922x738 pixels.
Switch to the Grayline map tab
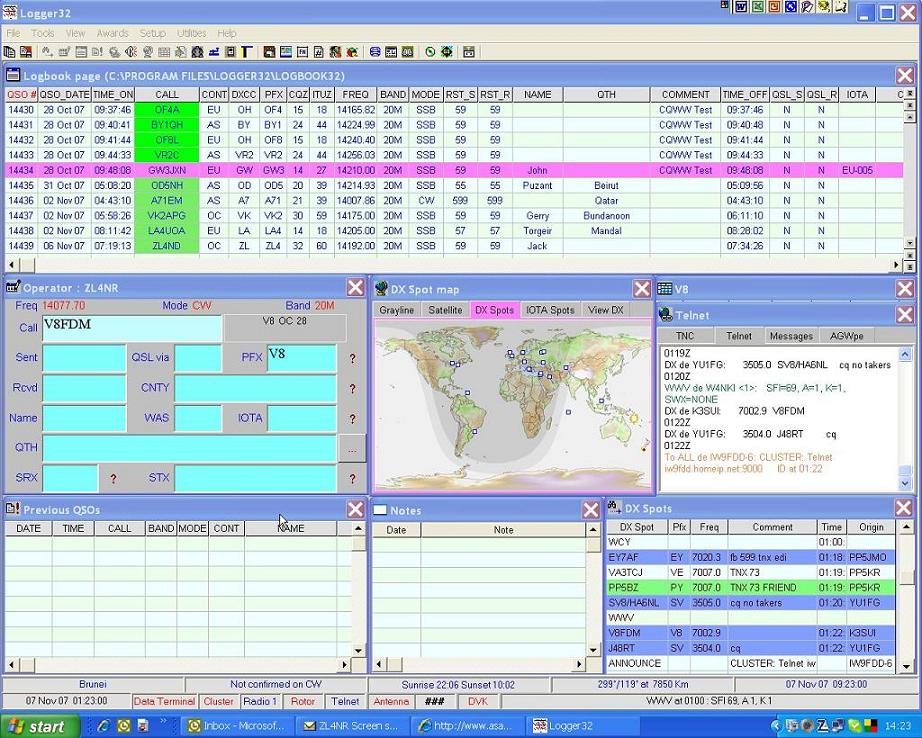[x=396, y=310]
